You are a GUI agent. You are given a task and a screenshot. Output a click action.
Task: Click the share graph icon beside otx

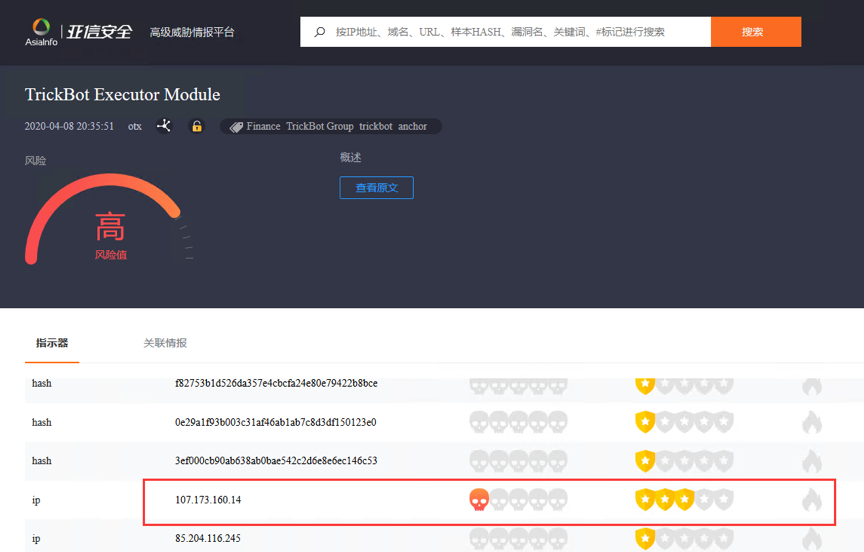(164, 126)
